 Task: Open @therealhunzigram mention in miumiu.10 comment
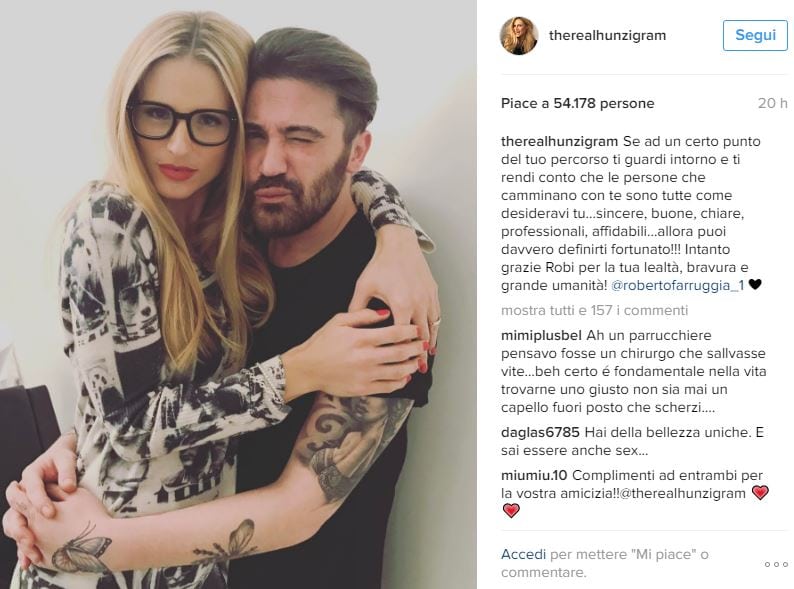pos(682,493)
